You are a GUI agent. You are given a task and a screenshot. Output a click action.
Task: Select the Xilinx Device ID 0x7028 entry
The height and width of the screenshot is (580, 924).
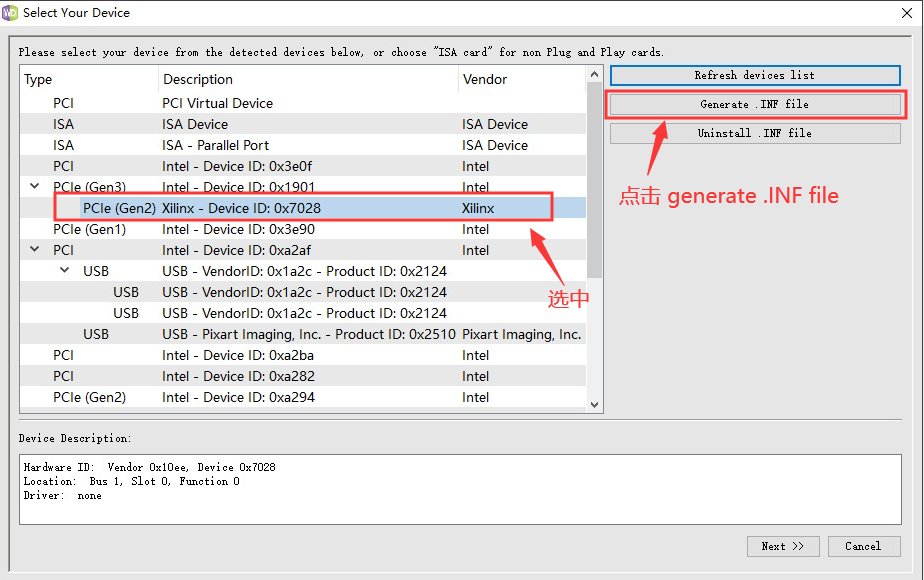[x=300, y=207]
